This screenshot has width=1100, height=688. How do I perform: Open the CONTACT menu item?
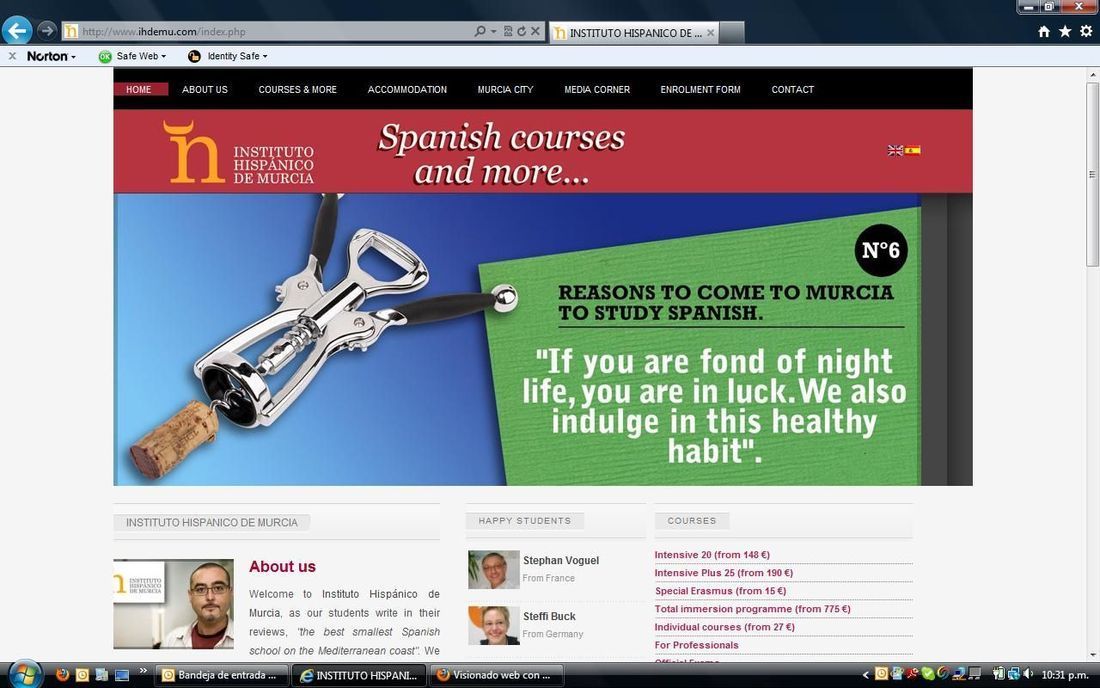tap(793, 90)
